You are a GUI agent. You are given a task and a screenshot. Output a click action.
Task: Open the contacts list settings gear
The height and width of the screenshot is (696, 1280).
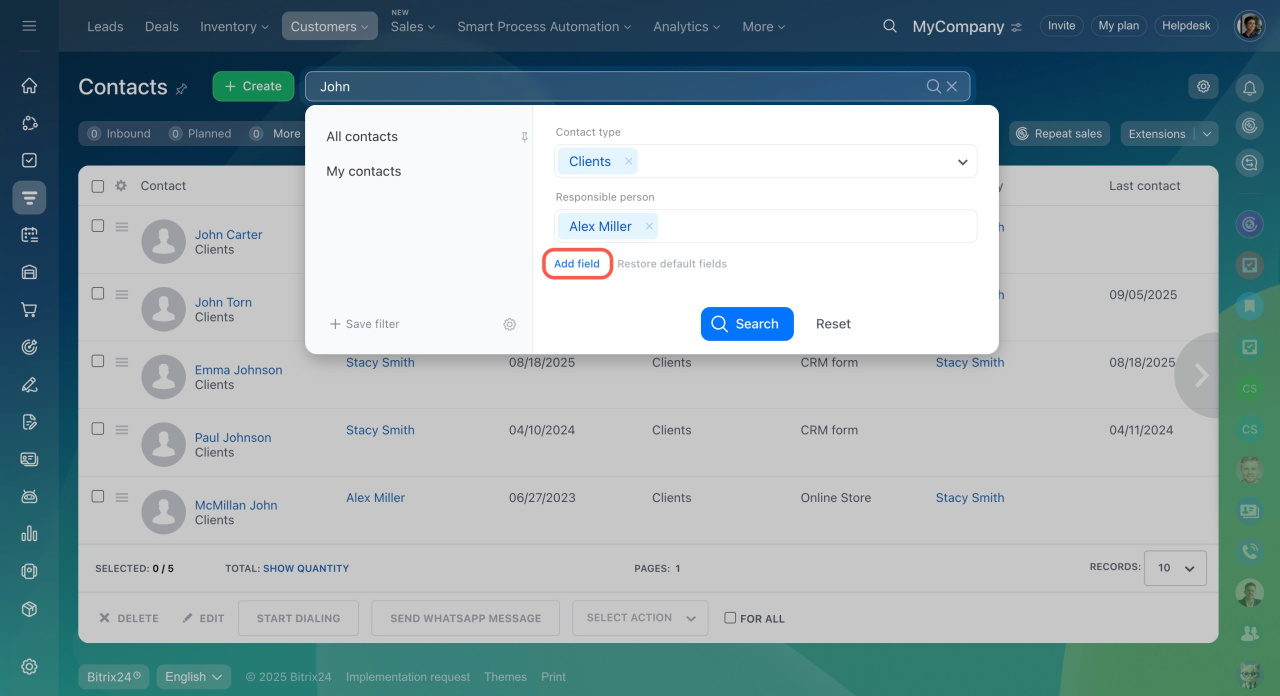coord(1203,87)
